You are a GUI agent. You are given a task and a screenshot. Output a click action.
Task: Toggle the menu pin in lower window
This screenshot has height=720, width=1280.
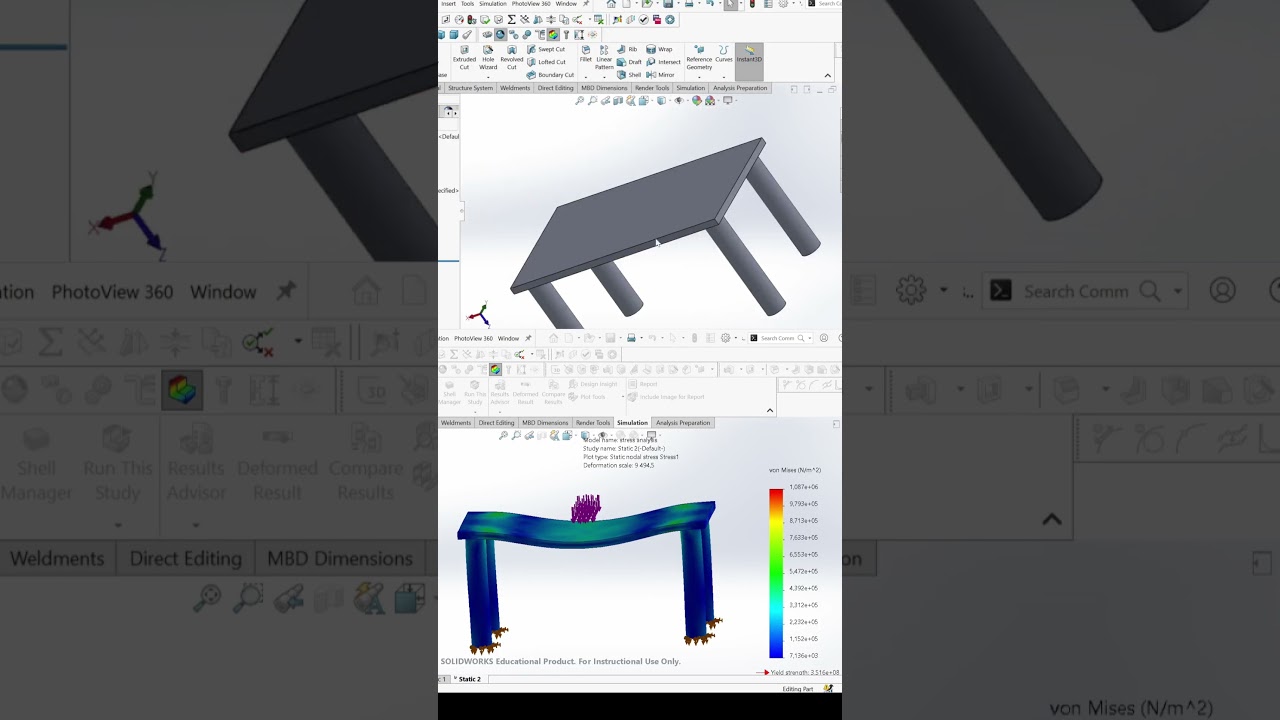[528, 338]
